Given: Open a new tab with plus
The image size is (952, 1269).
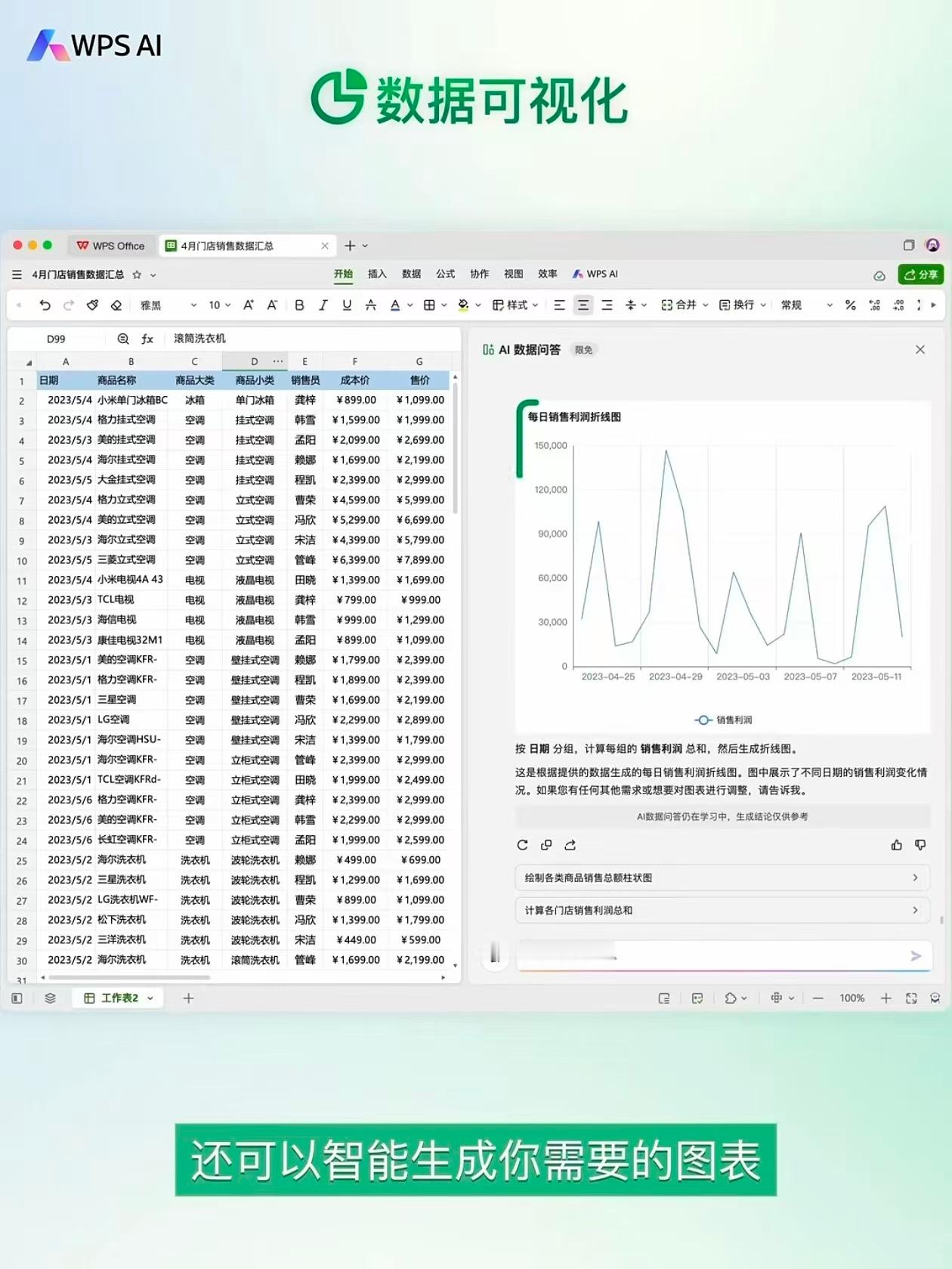Looking at the screenshot, I should (350, 246).
